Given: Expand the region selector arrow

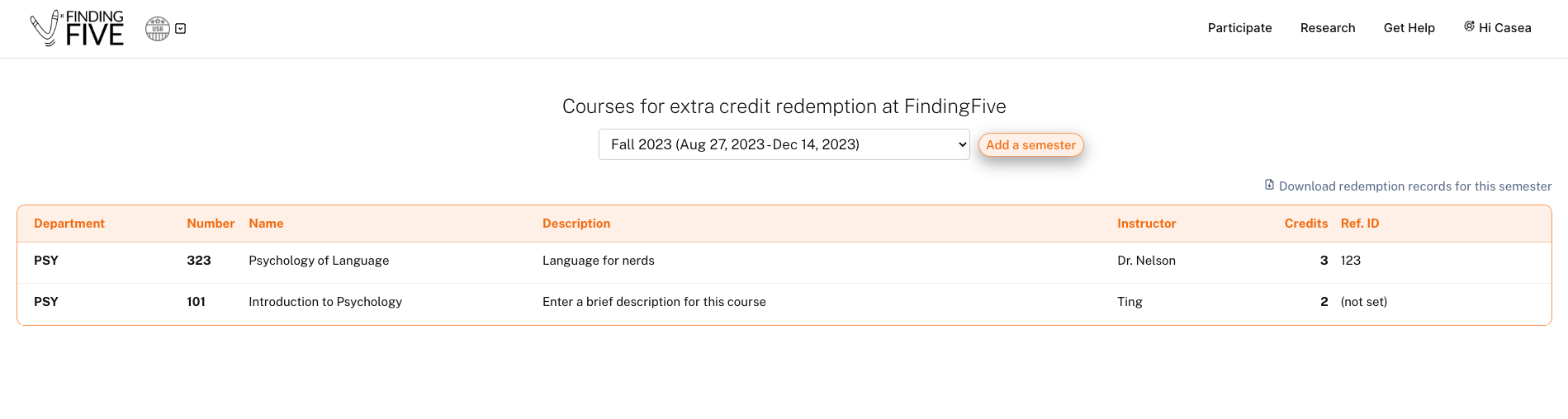Looking at the screenshot, I should [181, 29].
